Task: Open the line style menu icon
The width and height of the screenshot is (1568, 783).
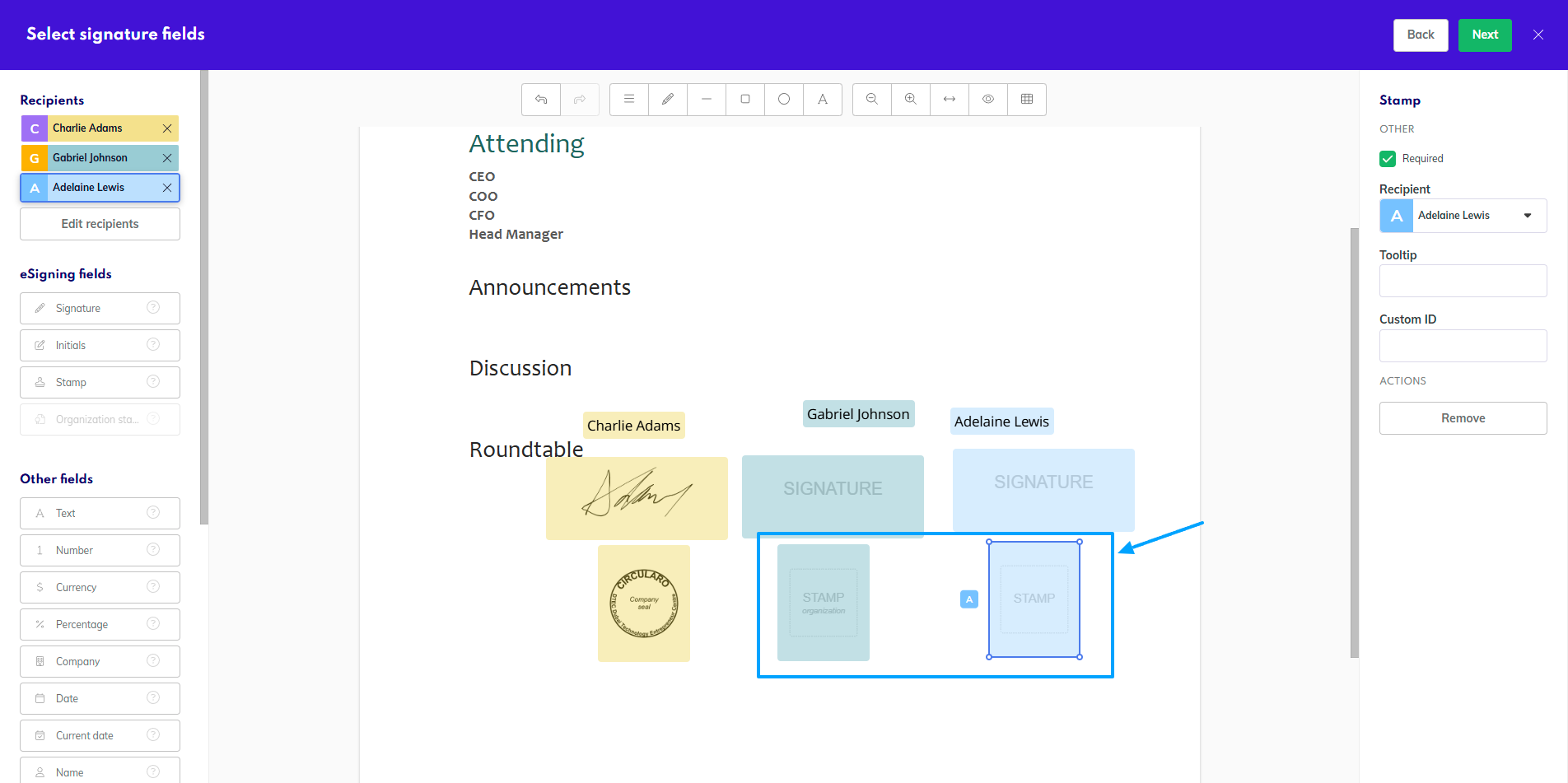Action: pos(629,100)
